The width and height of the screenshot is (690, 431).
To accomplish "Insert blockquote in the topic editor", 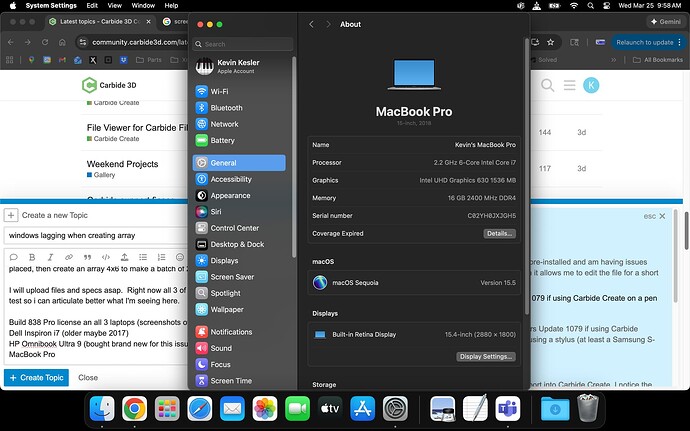I will pyautogui.click(x=87, y=257).
